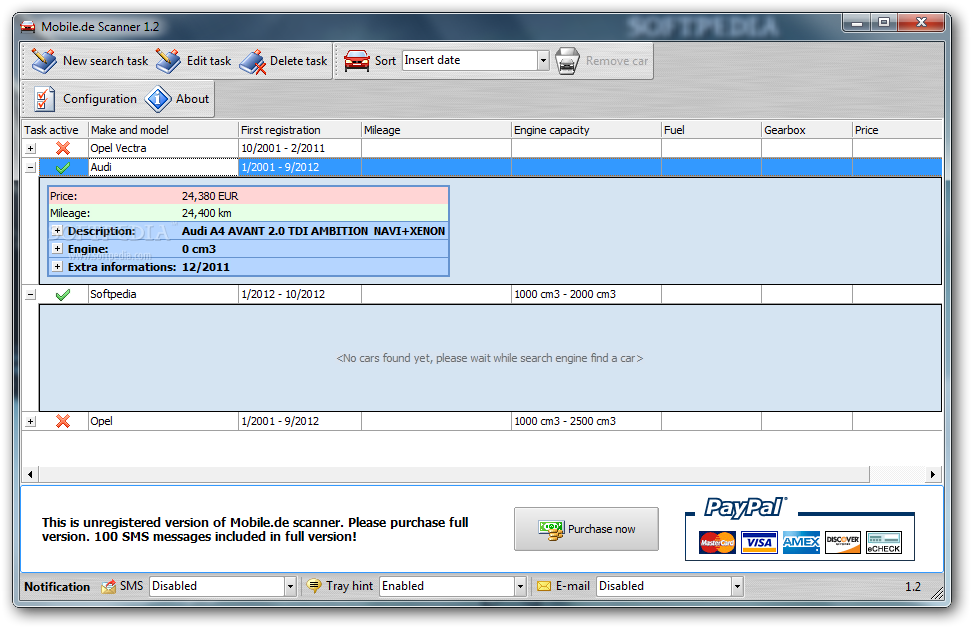The height and width of the screenshot is (628, 972).
Task: Toggle the red X of Opel task
Action: [x=63, y=422]
